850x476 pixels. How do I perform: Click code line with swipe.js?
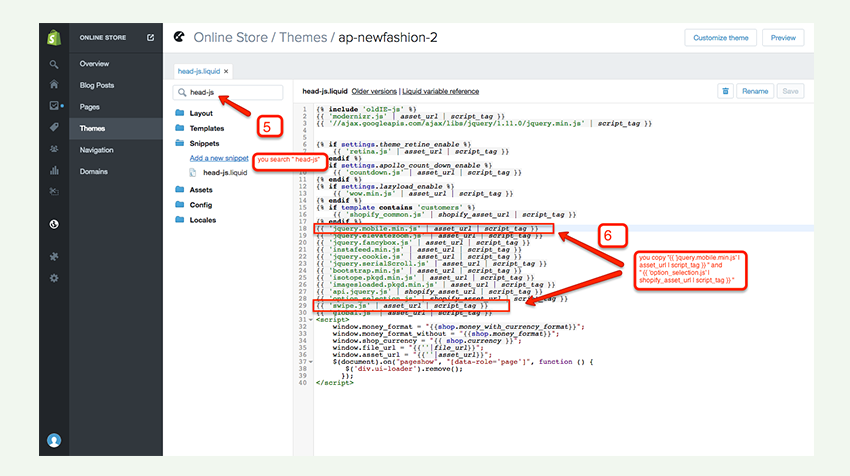pyautogui.click(x=402, y=306)
